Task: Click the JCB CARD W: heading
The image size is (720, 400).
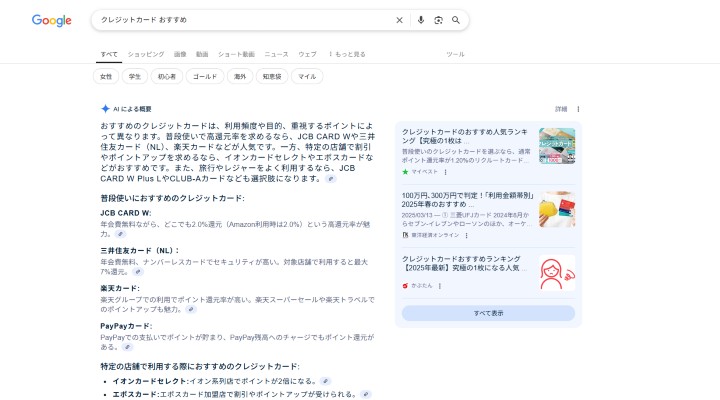Action: 126,213
